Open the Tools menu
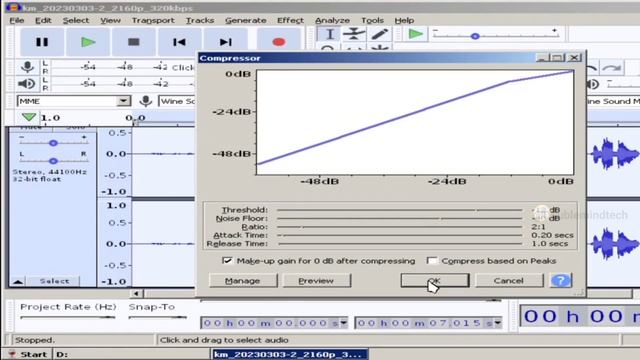This screenshot has width=640, height=360. [x=372, y=20]
